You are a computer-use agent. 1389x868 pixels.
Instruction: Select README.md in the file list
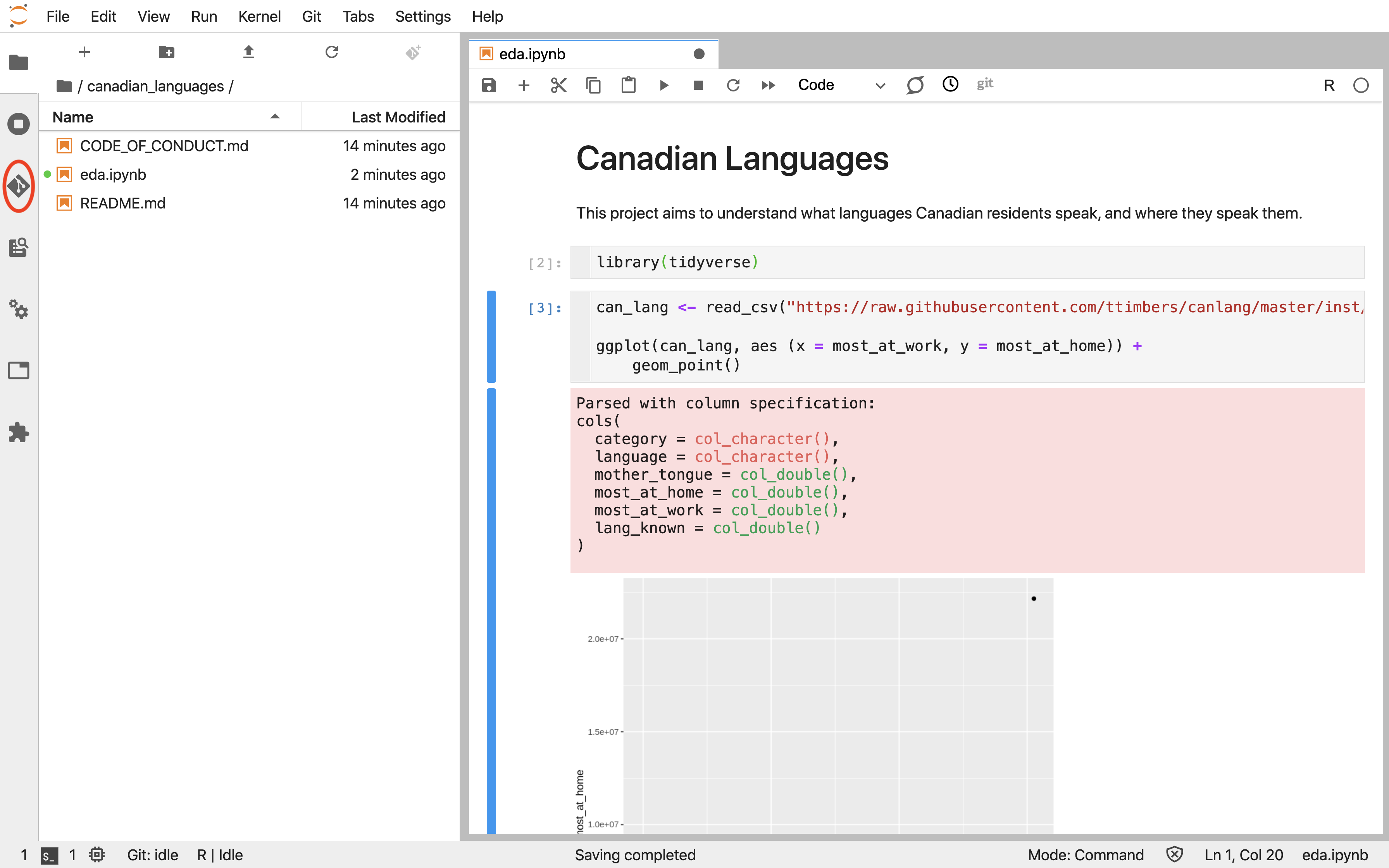coord(250,203)
